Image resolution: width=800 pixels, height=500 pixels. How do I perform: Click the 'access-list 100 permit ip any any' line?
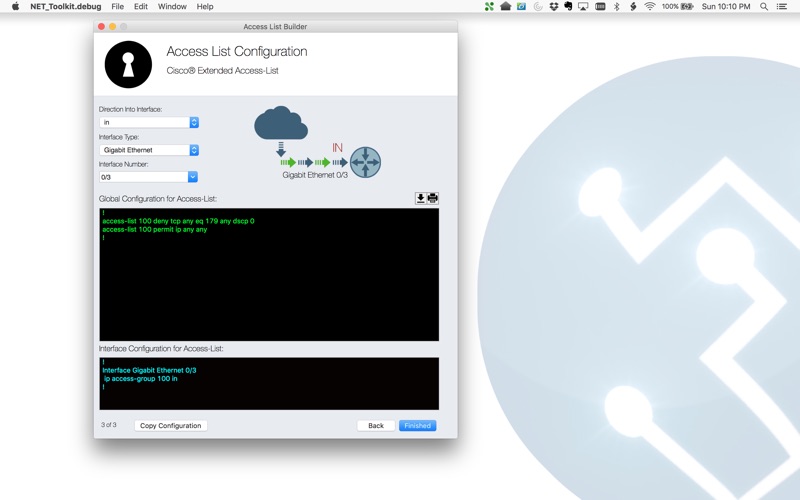click(155, 230)
